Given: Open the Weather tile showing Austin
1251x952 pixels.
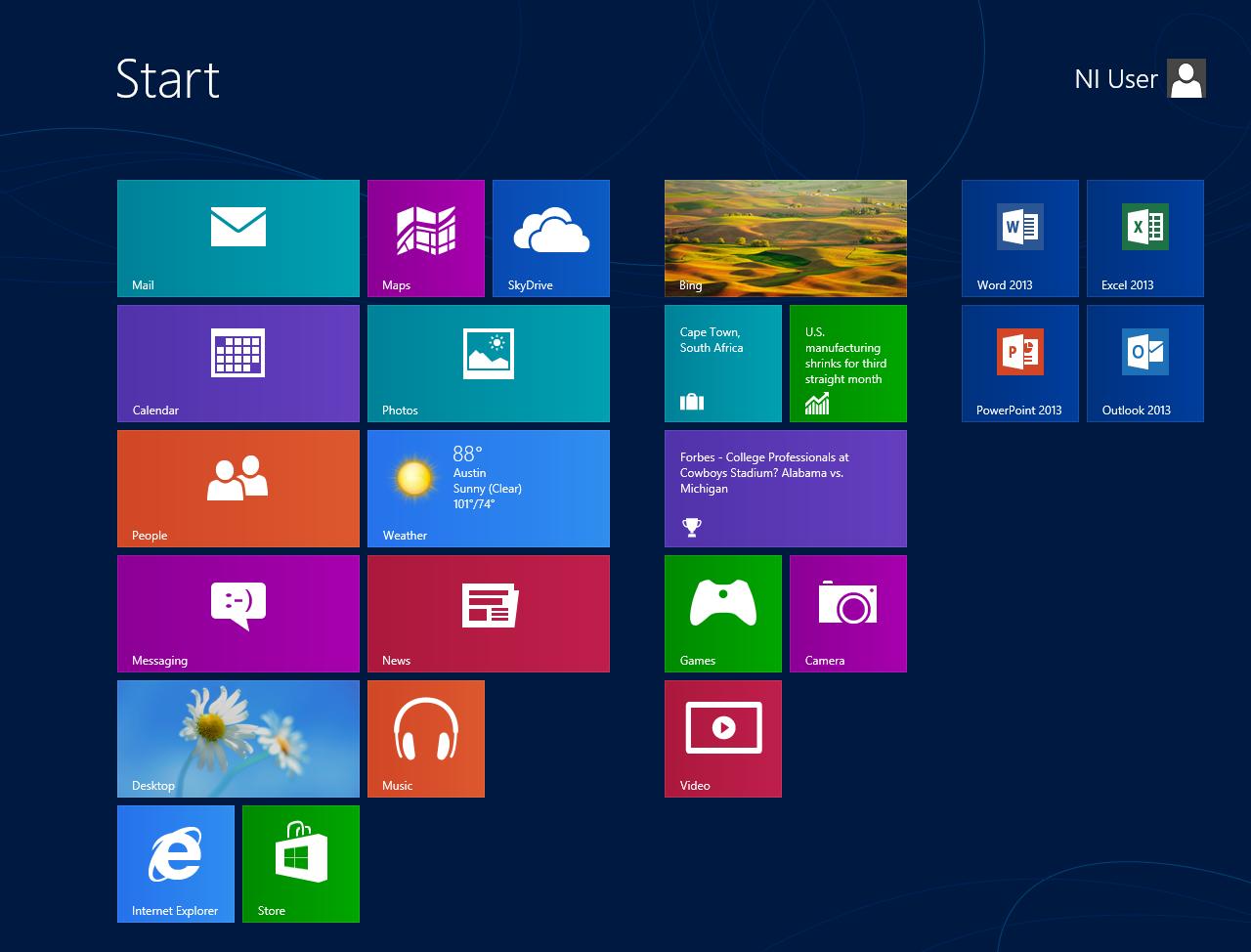Looking at the screenshot, I should click(489, 489).
